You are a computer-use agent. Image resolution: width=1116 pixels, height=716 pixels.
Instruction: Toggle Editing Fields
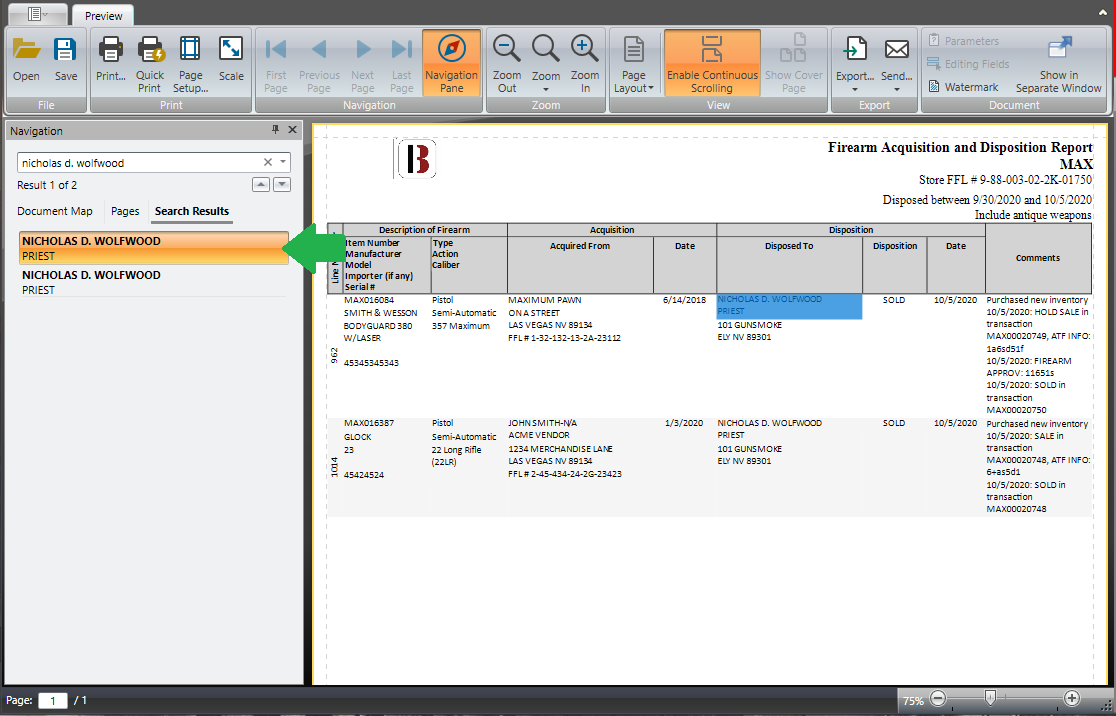[x=968, y=64]
